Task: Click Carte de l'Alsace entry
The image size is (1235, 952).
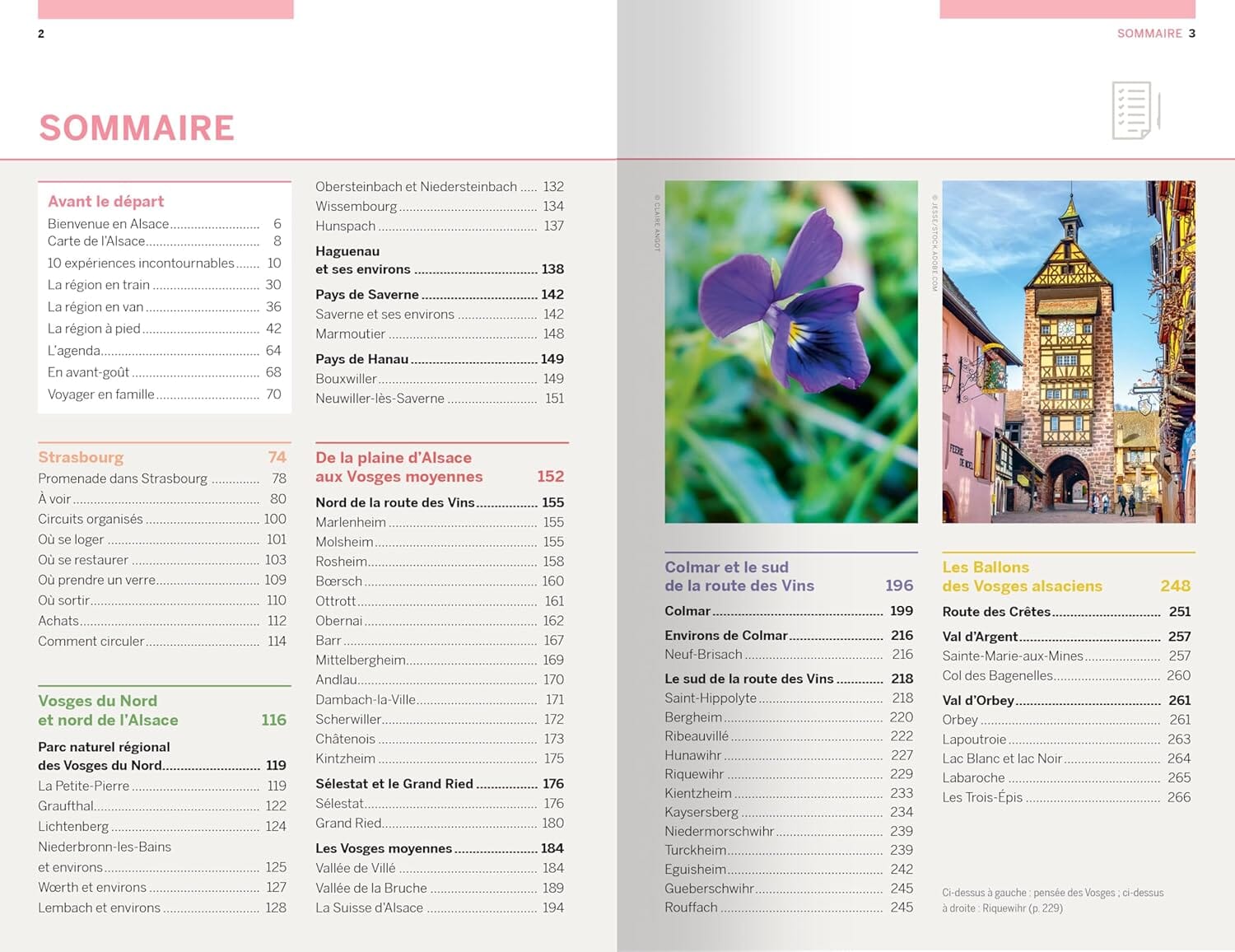Action: click(x=100, y=241)
